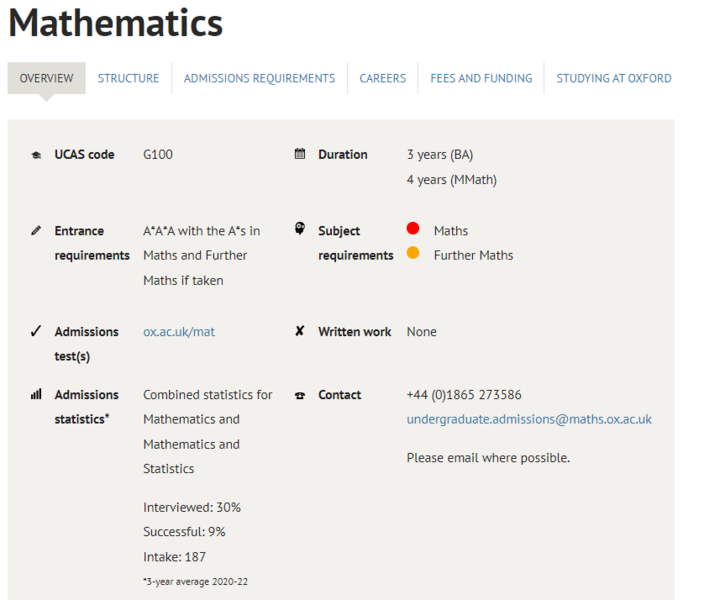Click the phone number +44 (0)1865 273586
The image size is (720, 600).
tap(463, 395)
